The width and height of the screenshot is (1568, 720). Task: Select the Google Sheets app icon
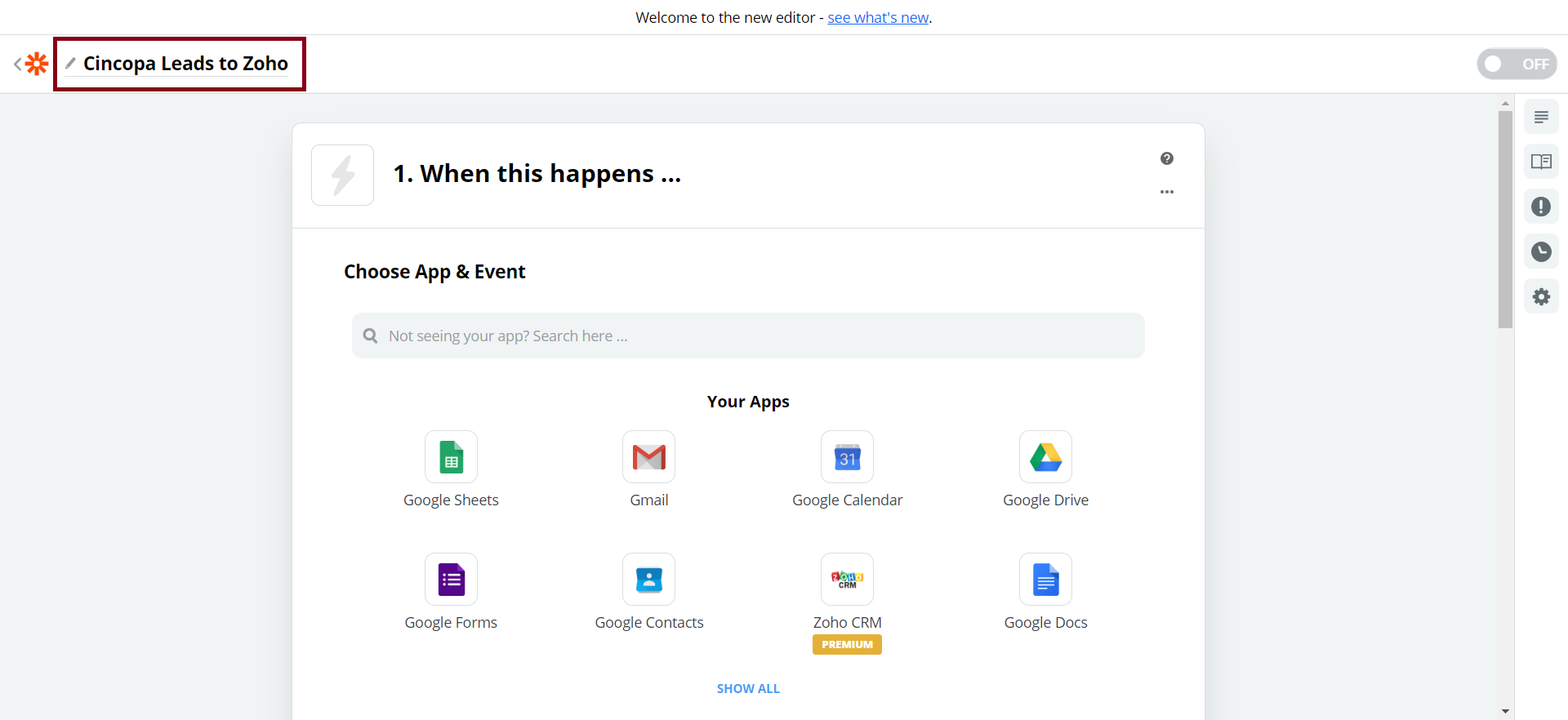(x=451, y=457)
